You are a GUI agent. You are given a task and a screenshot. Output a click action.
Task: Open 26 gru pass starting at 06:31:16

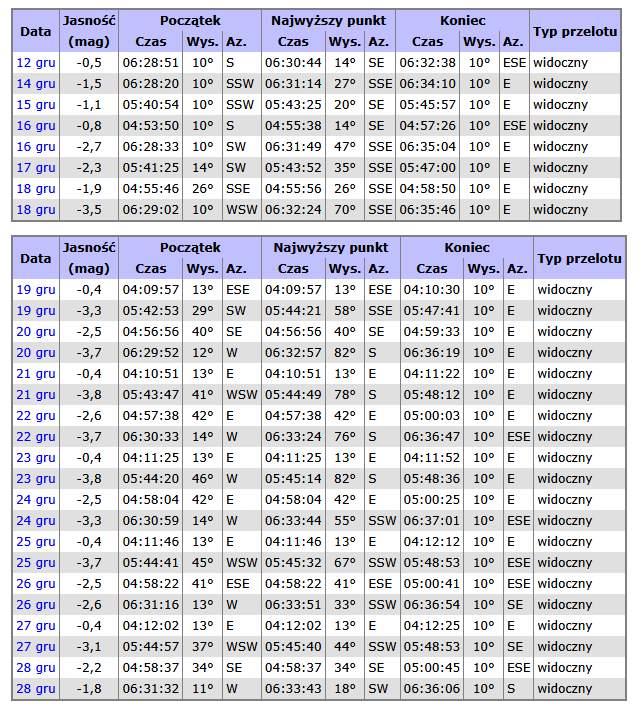(x=36, y=604)
